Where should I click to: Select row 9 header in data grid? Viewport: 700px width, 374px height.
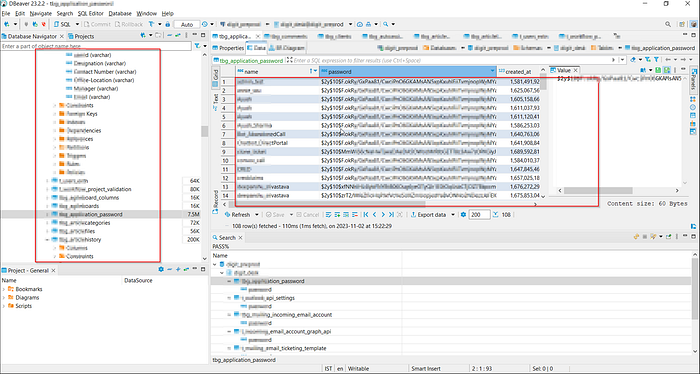[x=227, y=152]
